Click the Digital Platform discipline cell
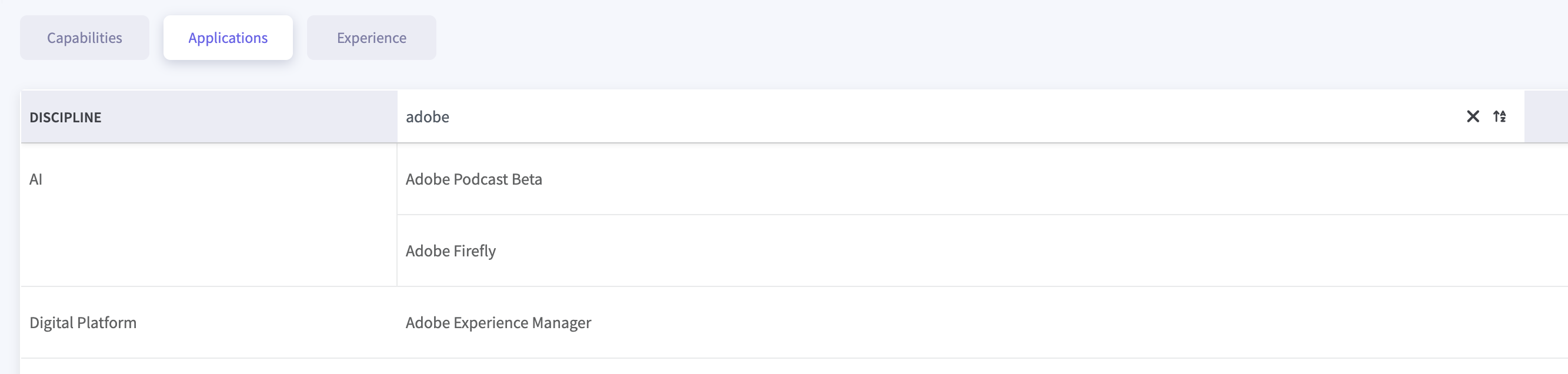Screen dimensions: 1568x374 pos(83,323)
